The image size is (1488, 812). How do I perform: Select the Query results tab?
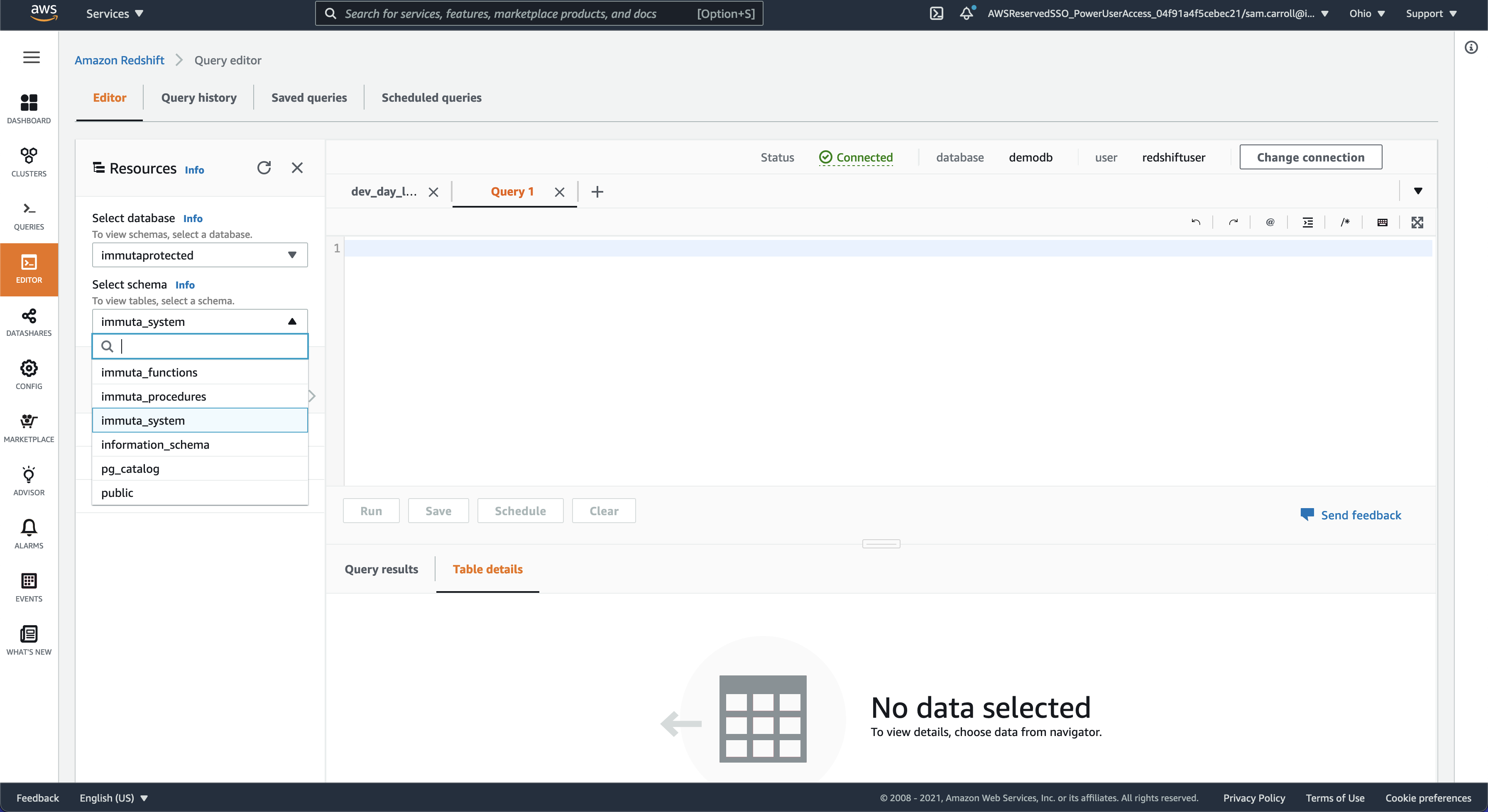click(x=381, y=570)
